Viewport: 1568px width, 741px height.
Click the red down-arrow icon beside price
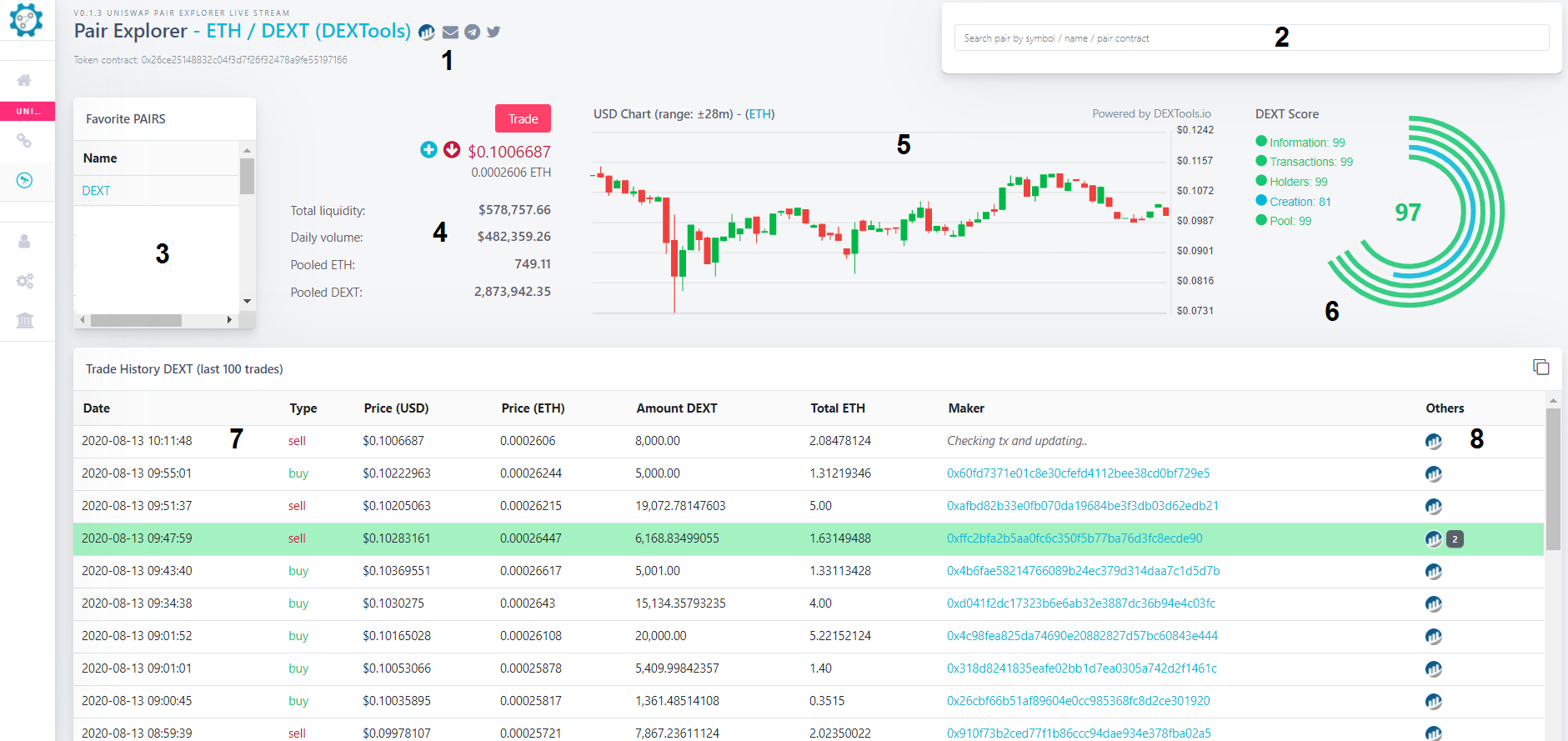[452, 149]
